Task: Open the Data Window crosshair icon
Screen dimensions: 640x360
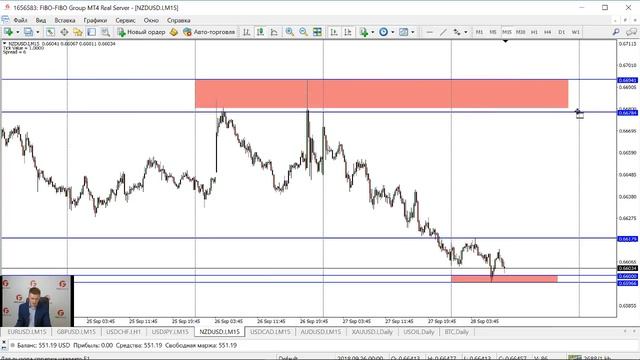Action: 64,32
